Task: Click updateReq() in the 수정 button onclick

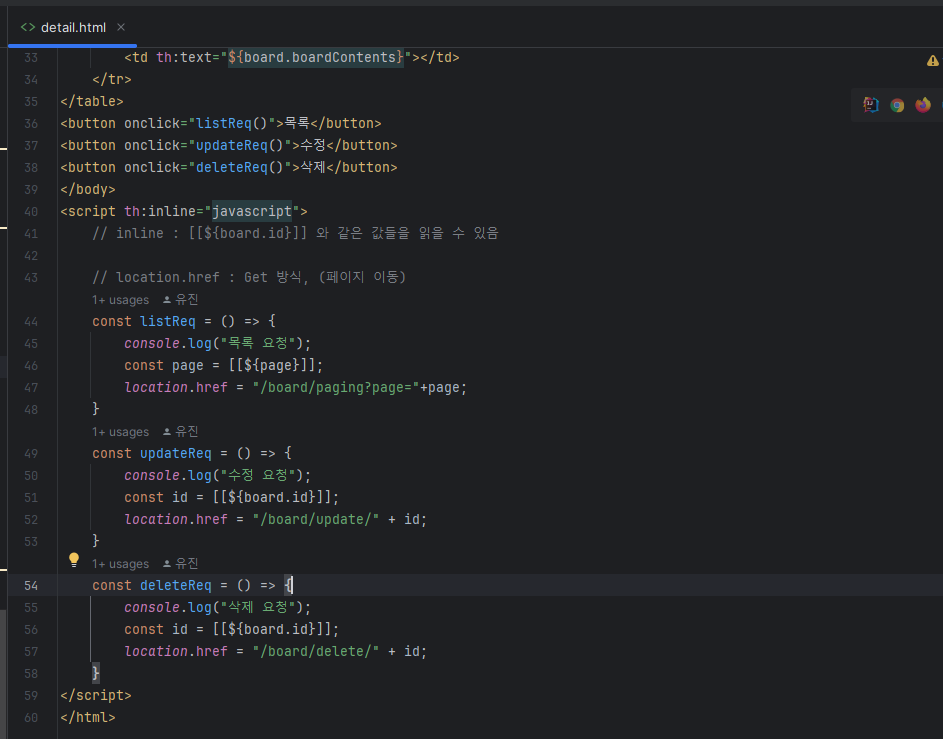Action: (239, 146)
